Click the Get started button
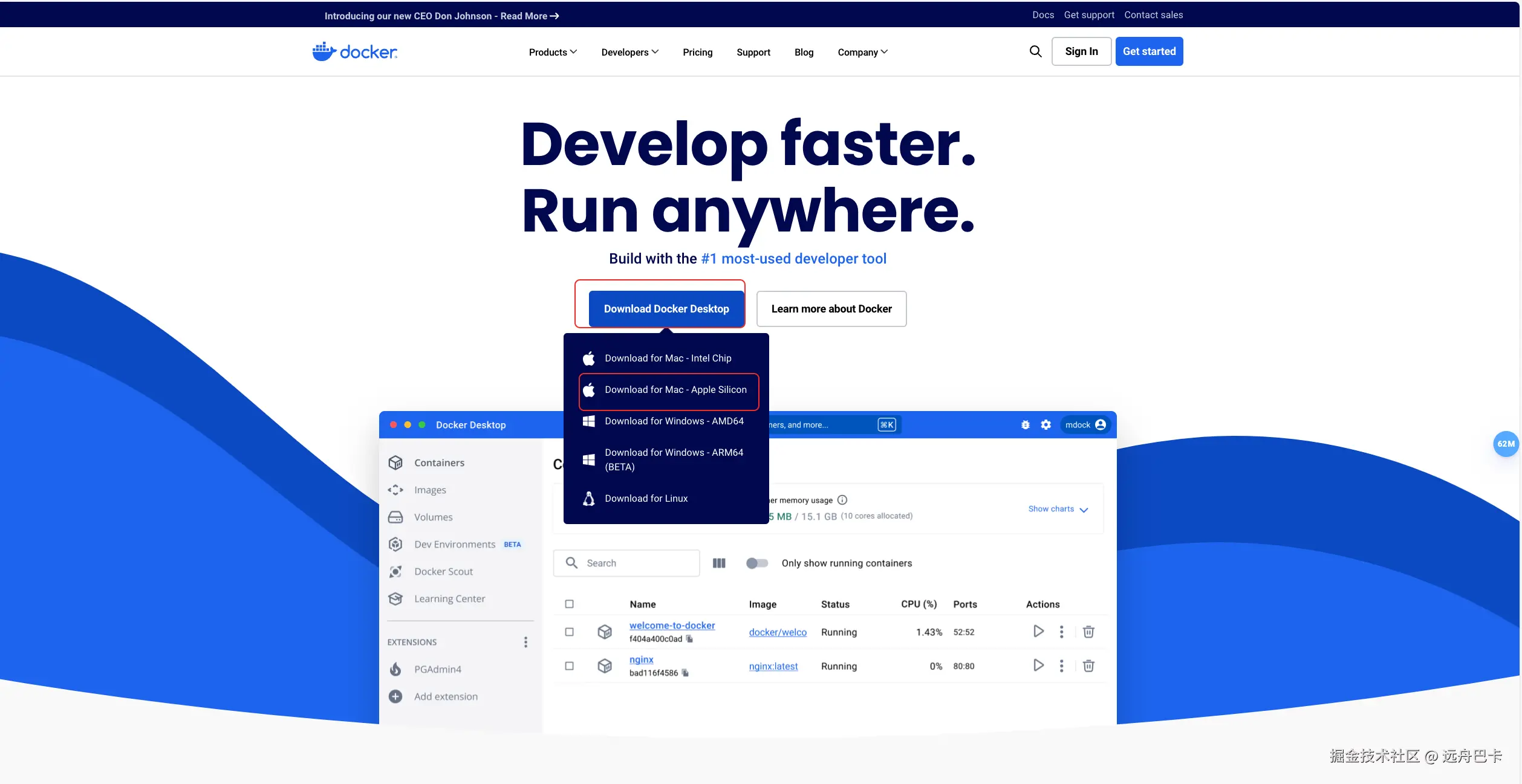 click(1148, 51)
